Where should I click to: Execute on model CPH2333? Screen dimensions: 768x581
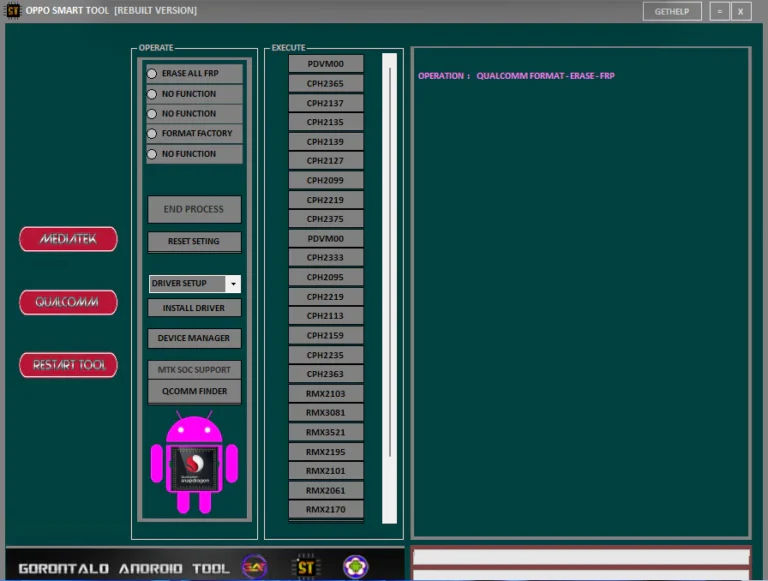326,258
